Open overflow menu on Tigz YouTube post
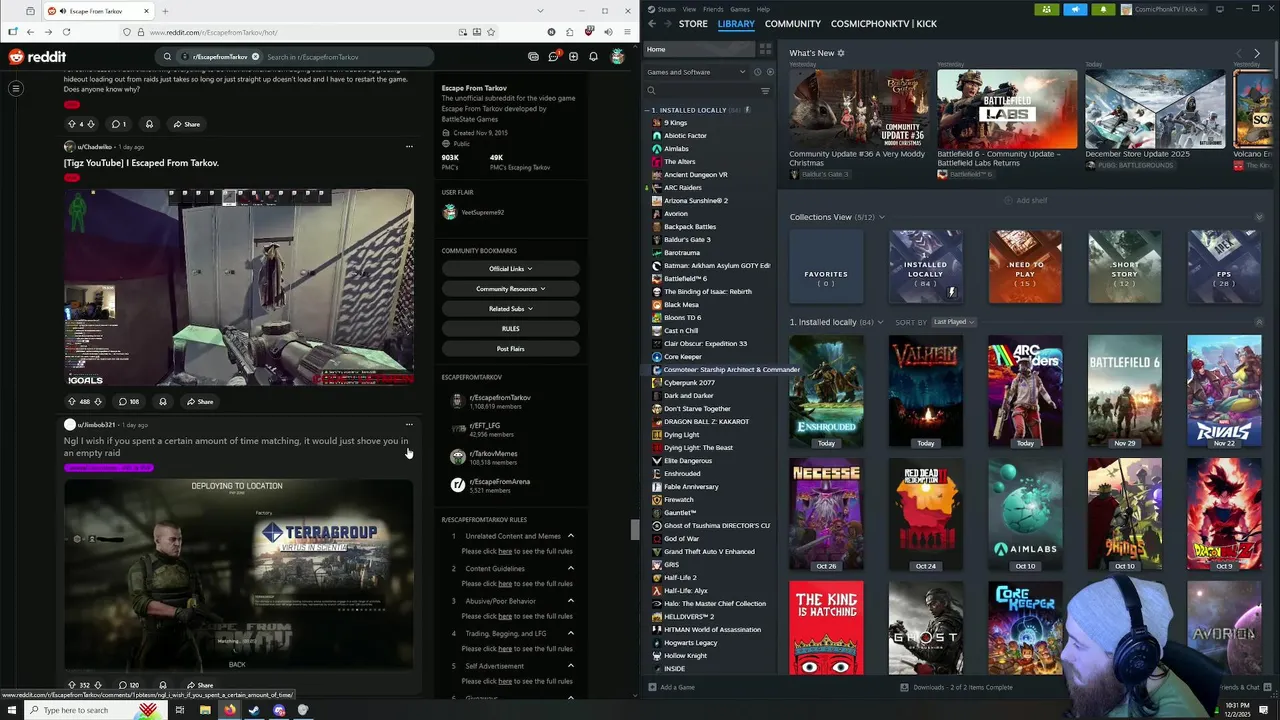Viewport: 1280px width, 720px height. tap(409, 147)
